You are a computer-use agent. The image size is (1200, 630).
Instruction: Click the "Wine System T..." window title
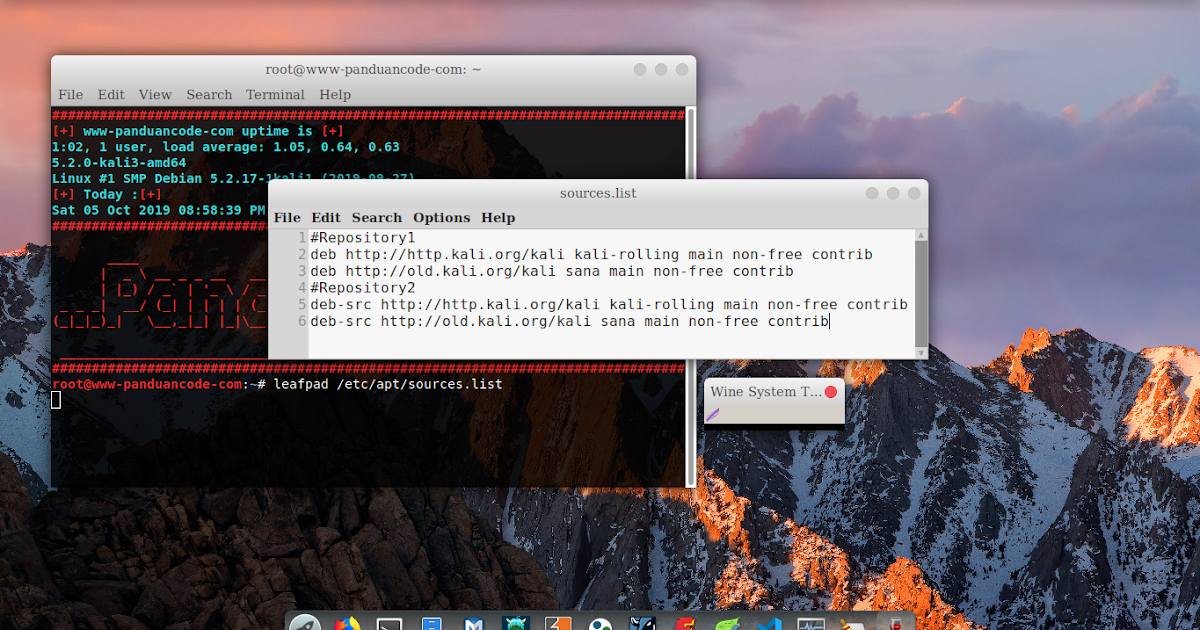point(766,392)
